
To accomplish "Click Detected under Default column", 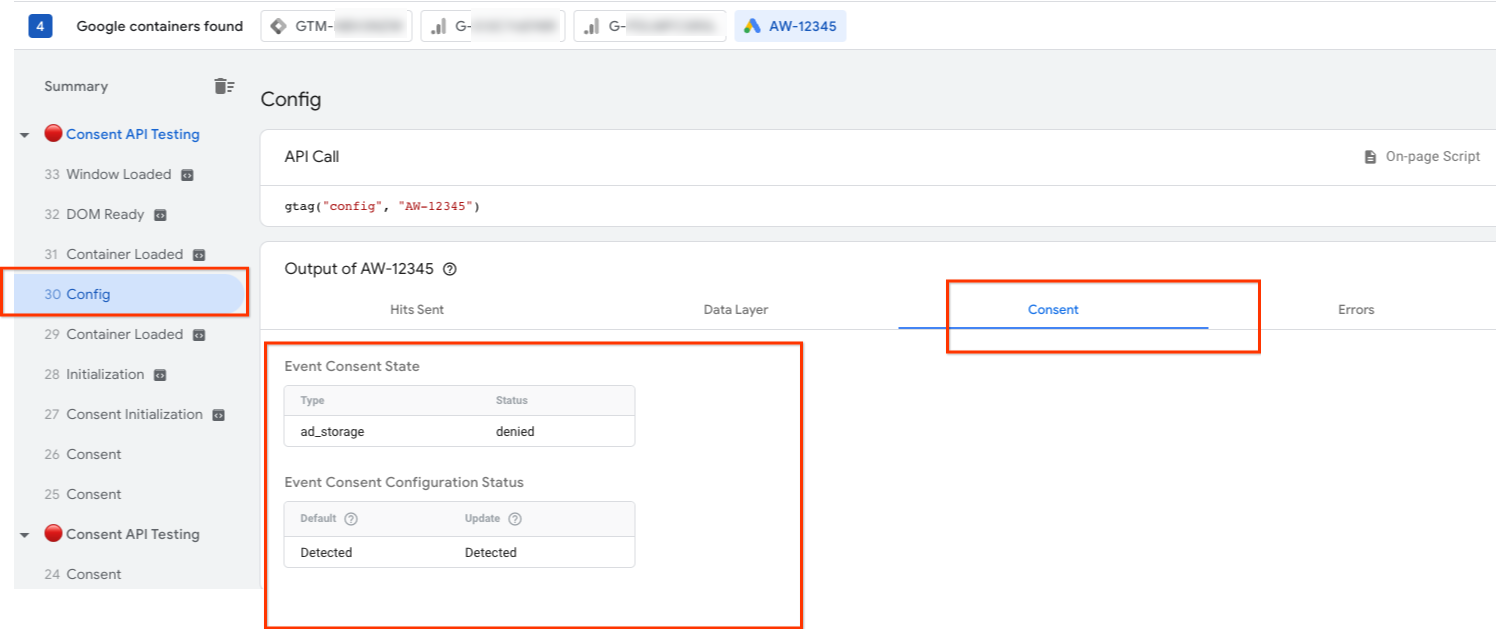I will (x=326, y=552).
